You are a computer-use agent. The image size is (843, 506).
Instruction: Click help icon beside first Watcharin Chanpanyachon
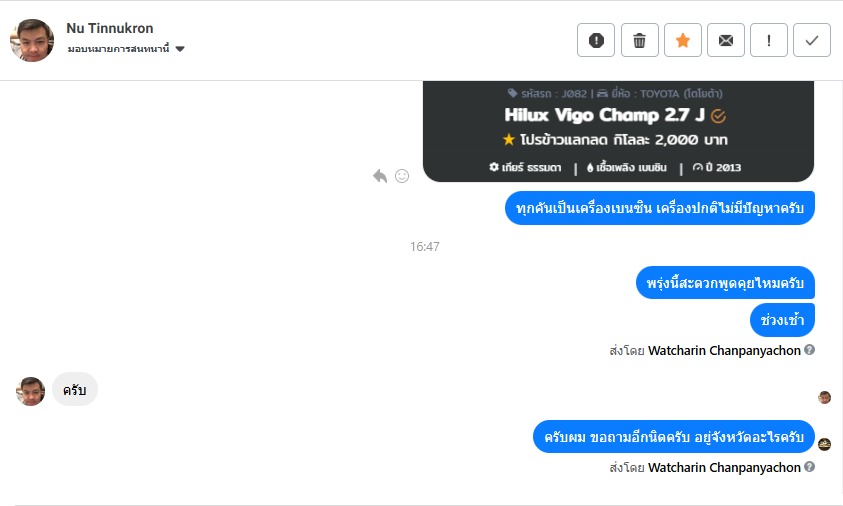809,350
